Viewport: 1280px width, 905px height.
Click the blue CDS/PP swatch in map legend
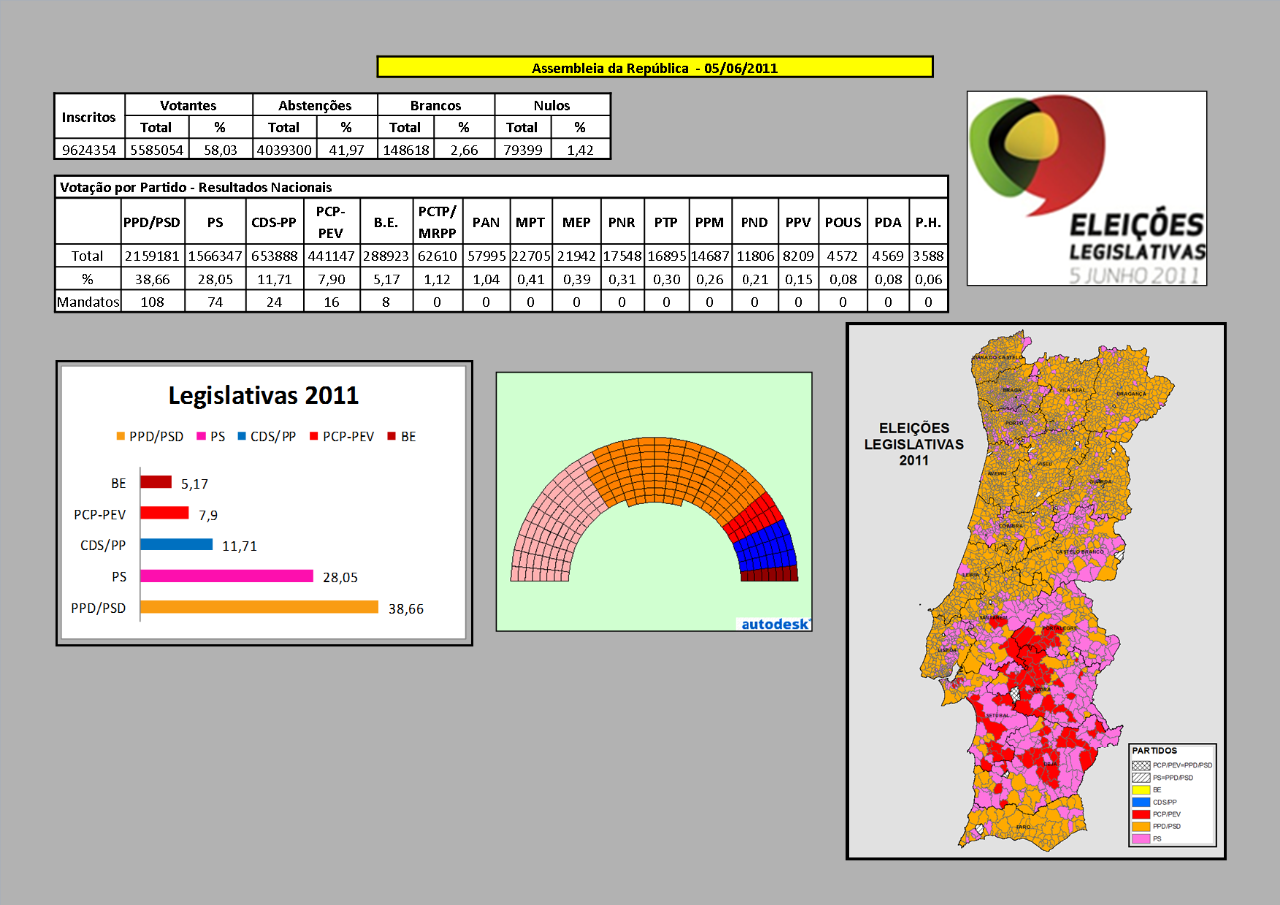[1141, 802]
